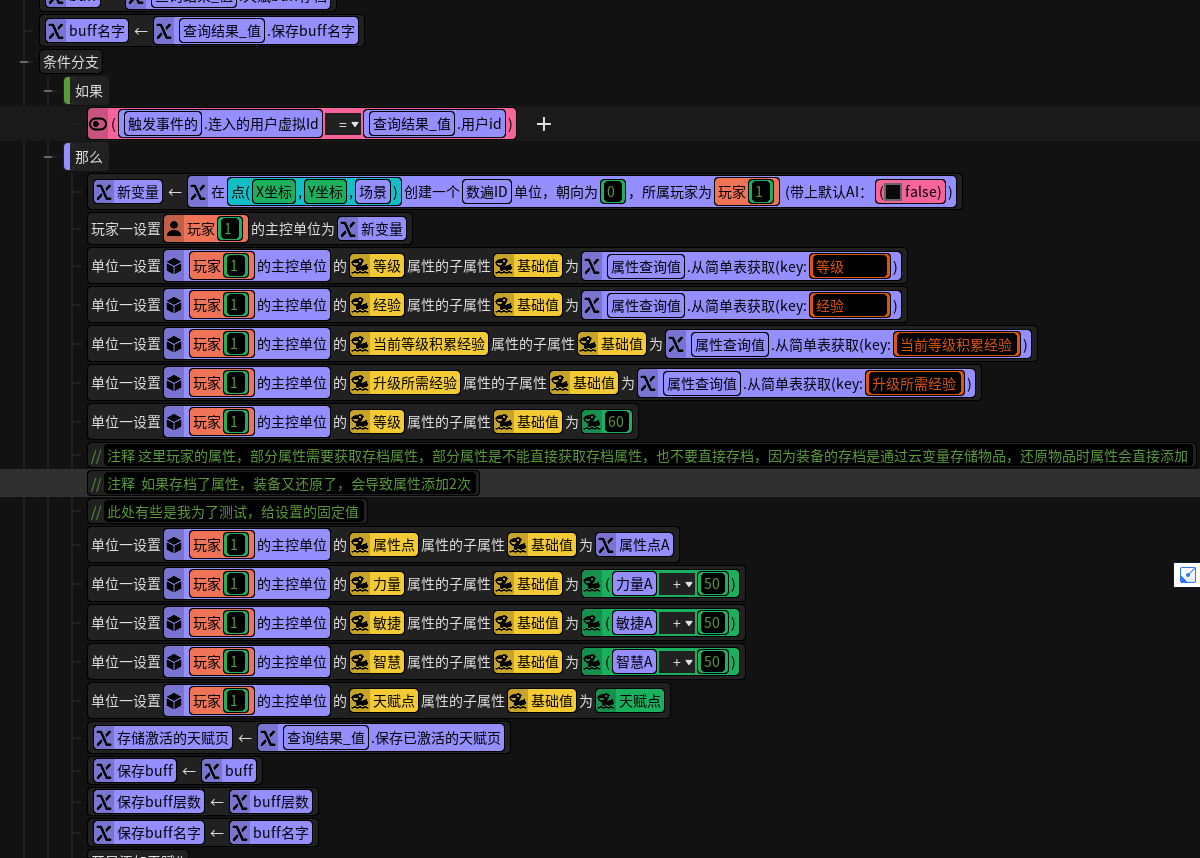1200x858 pixels.
Task: Collapse the 条件分支 tree node
Action: (24, 61)
